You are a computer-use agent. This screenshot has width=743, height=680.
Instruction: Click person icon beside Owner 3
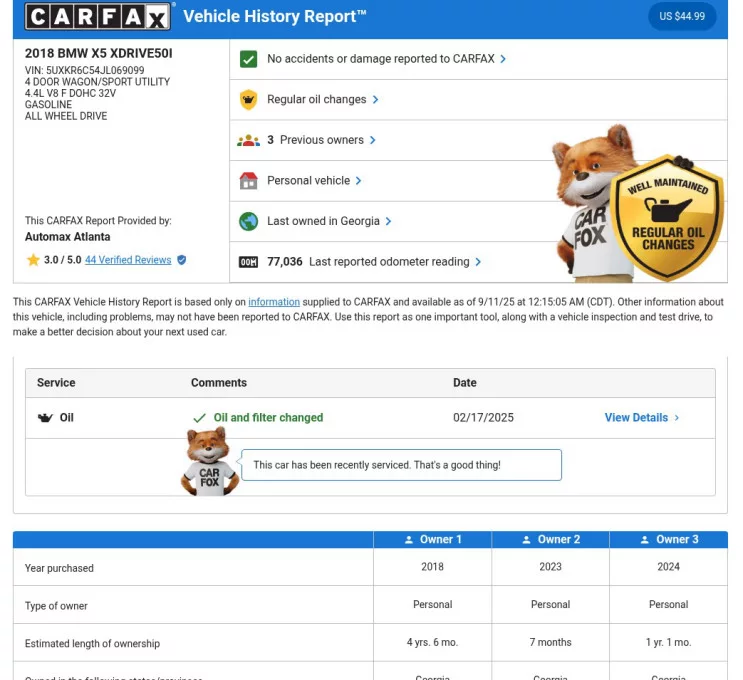tap(644, 540)
